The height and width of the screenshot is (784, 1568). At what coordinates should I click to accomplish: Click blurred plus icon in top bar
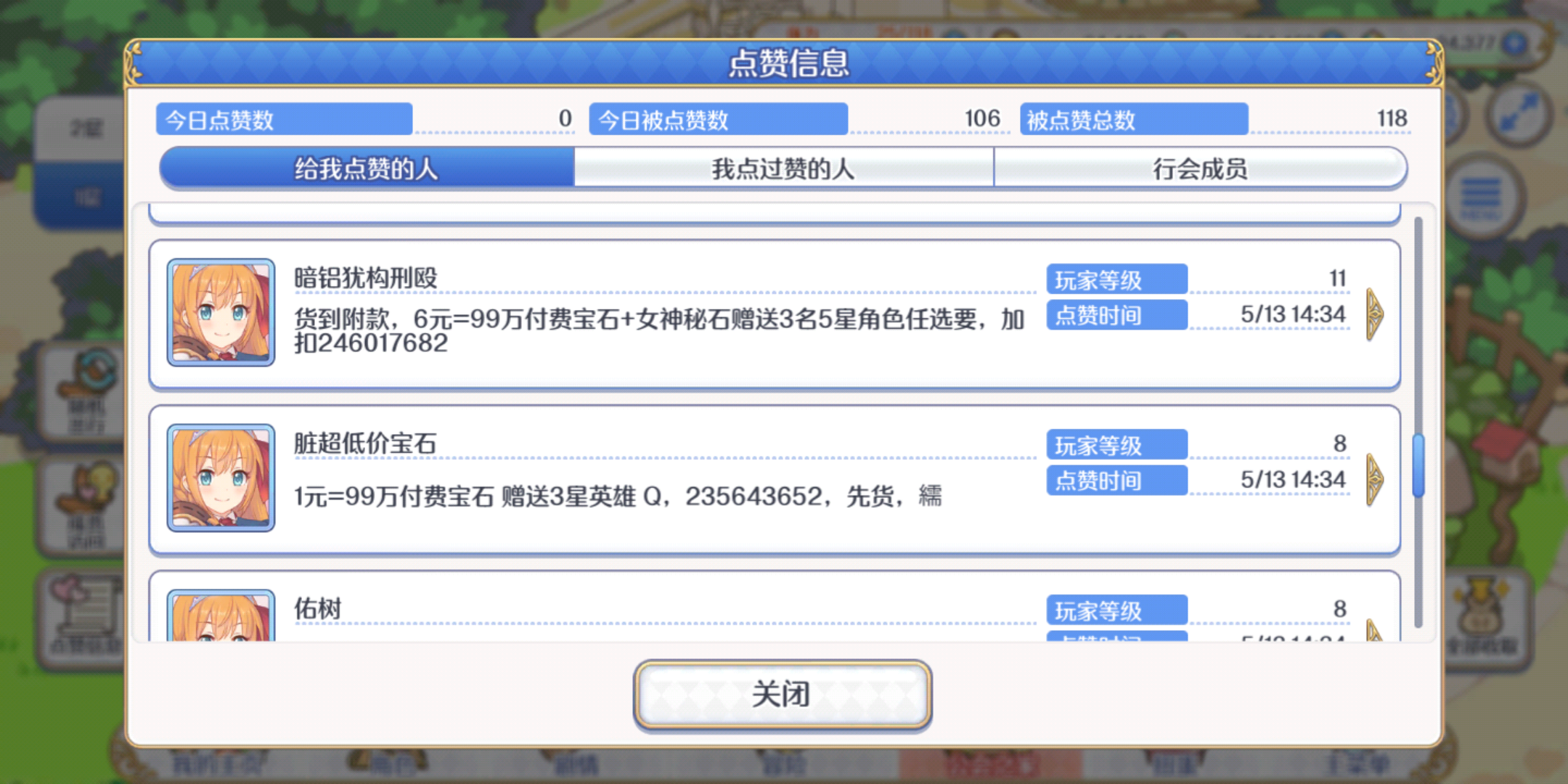(x=1514, y=44)
